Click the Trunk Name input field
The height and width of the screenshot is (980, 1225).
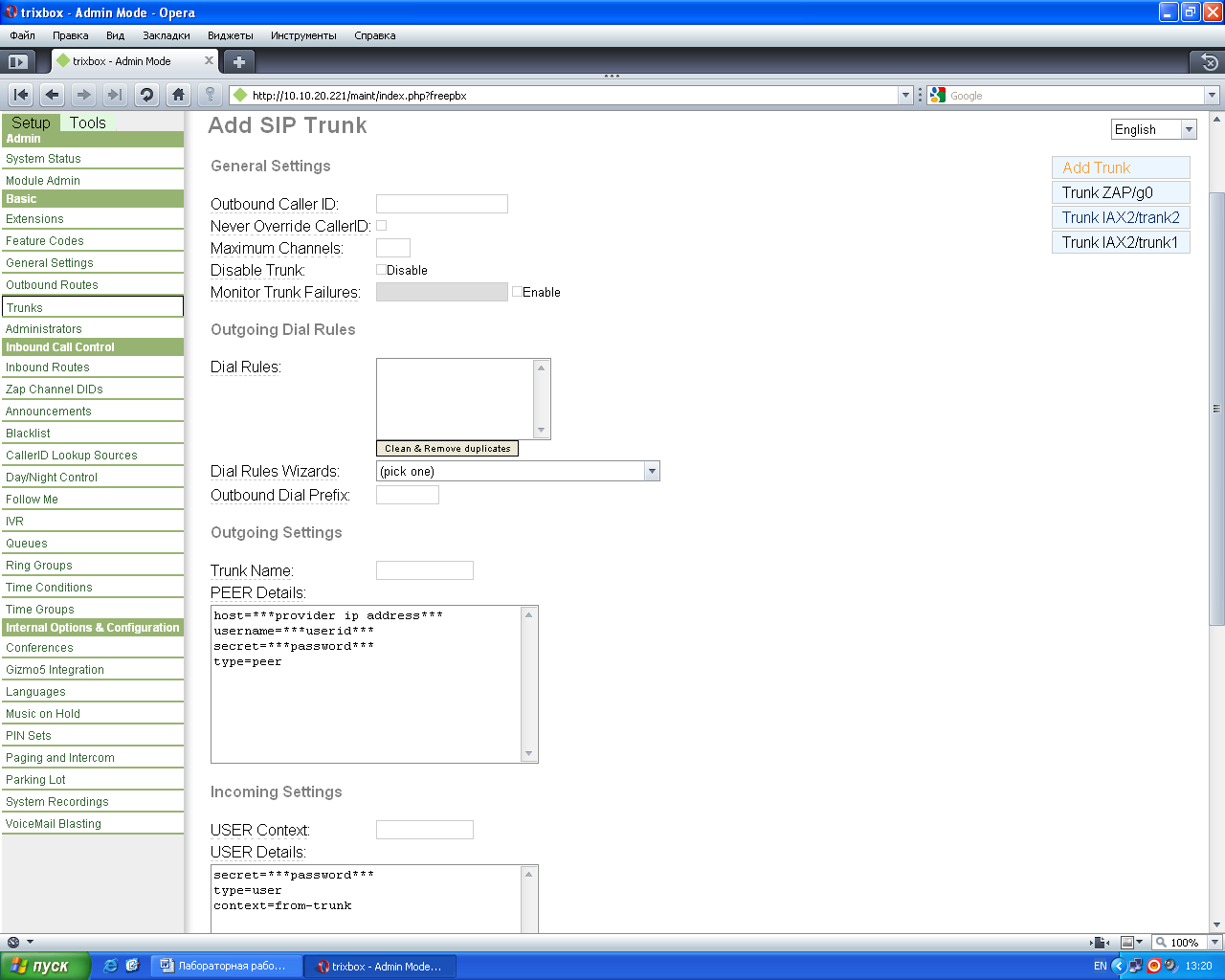[425, 570]
